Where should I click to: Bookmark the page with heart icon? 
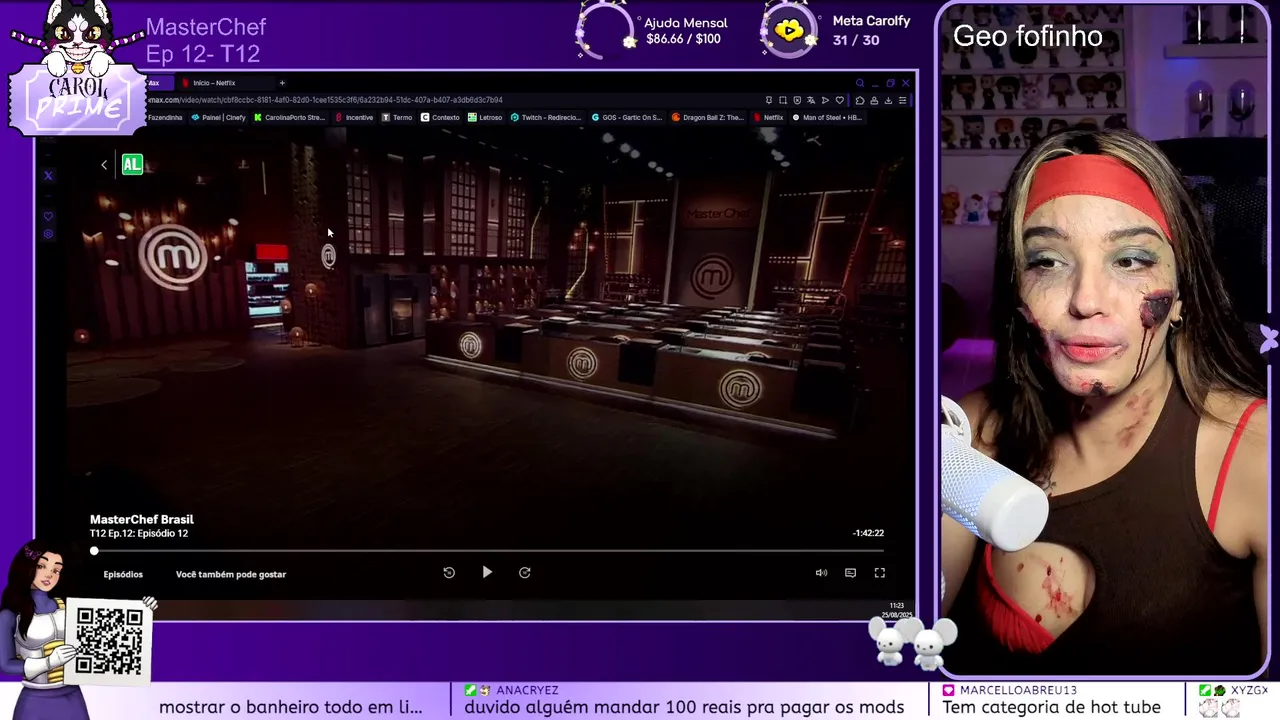(x=840, y=100)
